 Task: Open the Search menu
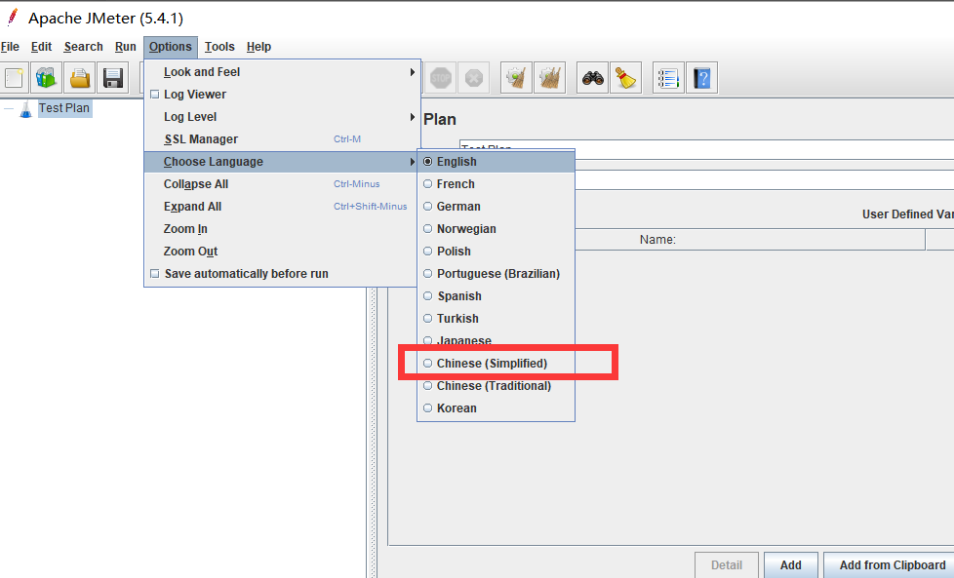(83, 47)
